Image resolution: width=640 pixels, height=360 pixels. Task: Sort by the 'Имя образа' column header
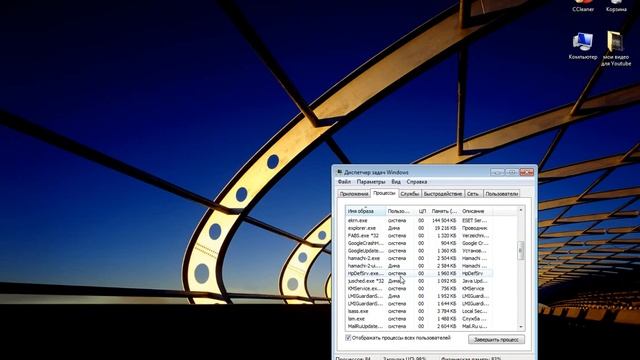(365, 211)
